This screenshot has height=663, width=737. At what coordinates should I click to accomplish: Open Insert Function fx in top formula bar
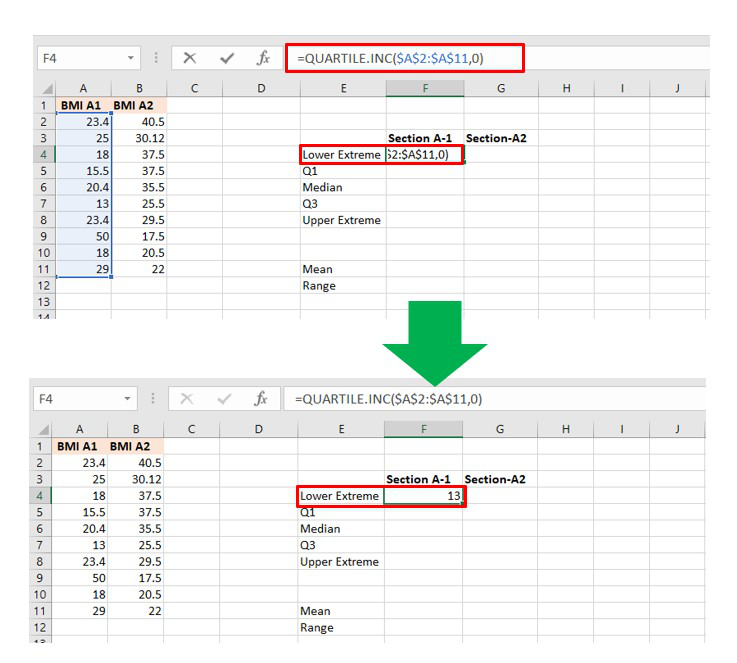[263, 58]
